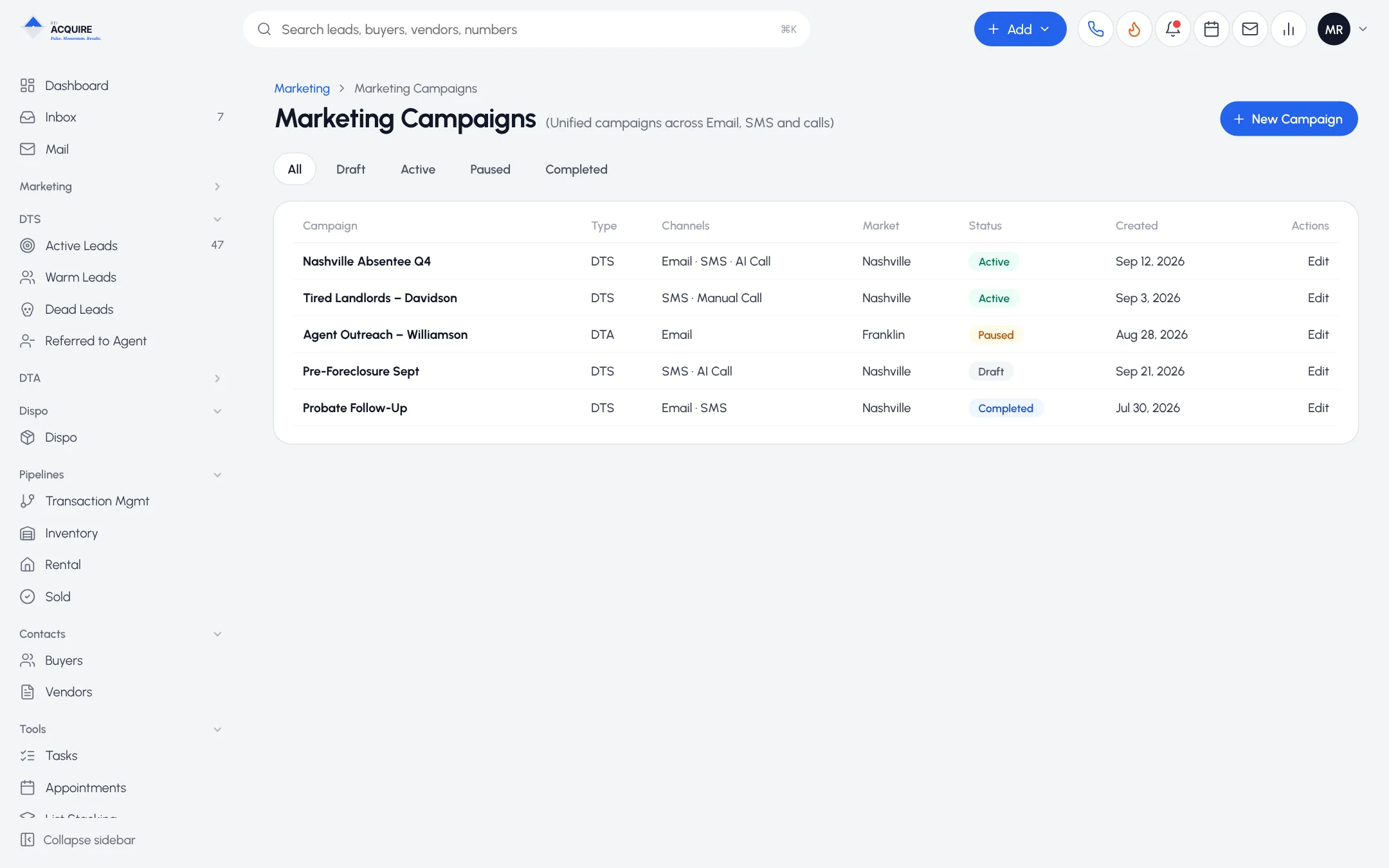1389x868 pixels.
Task: Open the Add dropdown button
Action: point(1020,29)
